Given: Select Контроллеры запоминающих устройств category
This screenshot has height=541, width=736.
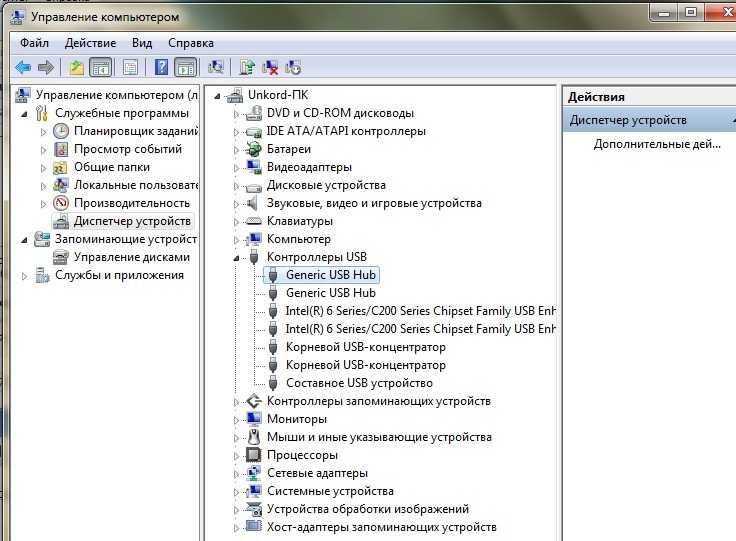Looking at the screenshot, I should point(379,401).
